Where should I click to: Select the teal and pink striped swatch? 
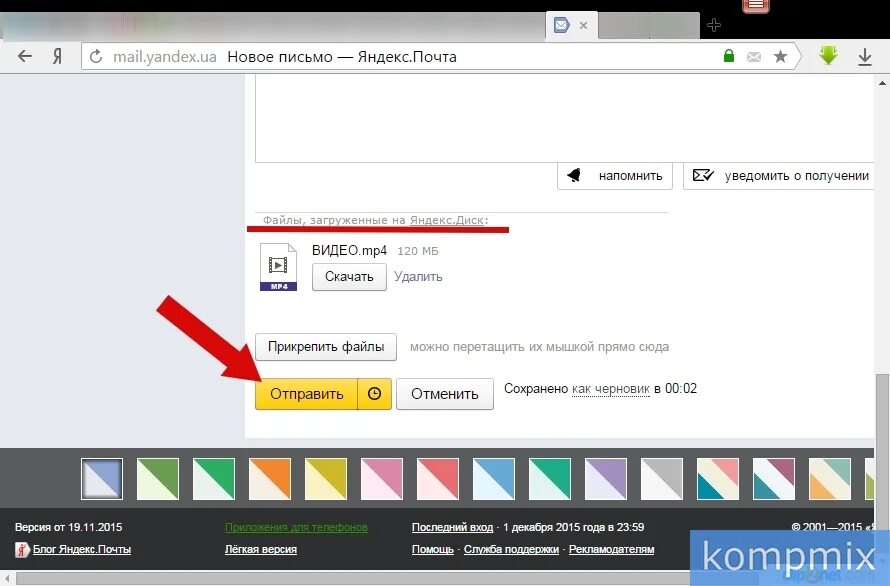click(x=718, y=479)
